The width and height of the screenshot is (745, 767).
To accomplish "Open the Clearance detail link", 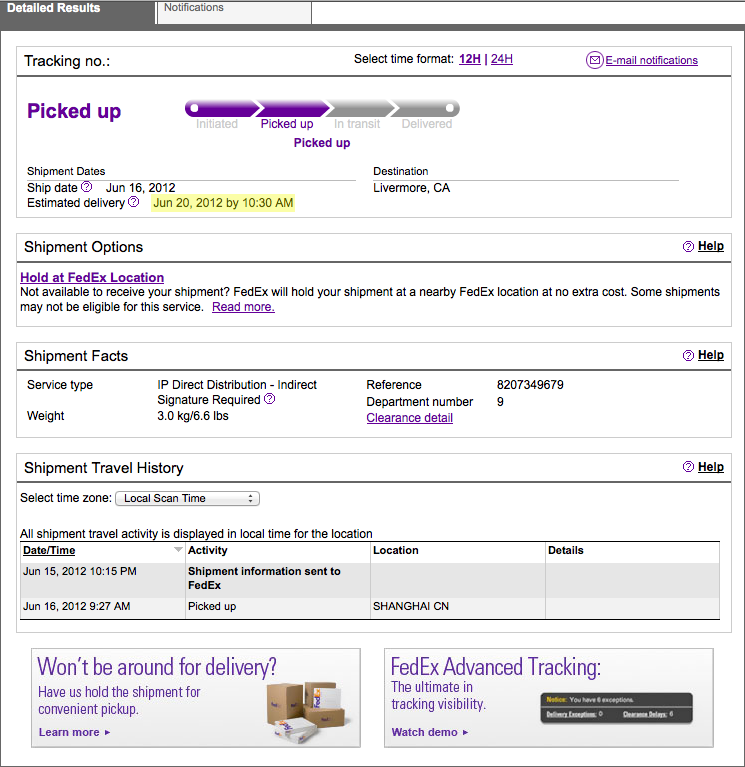I will [x=409, y=418].
